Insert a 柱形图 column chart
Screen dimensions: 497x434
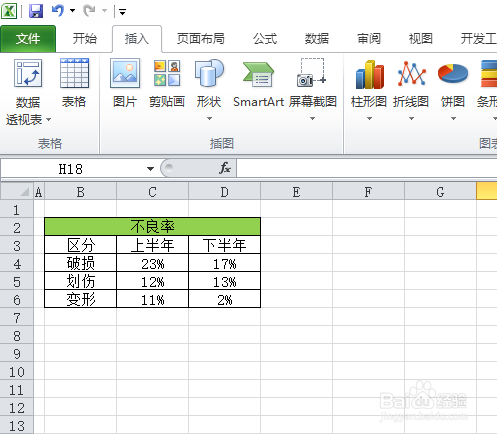pos(369,83)
